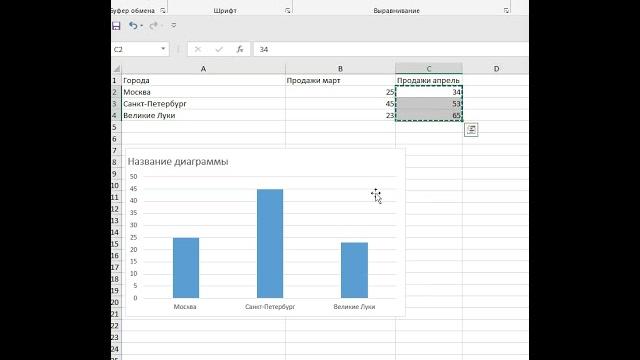Click the vertical axis value 50
Image resolution: width=640 pixels, height=360 pixels.
point(133,177)
